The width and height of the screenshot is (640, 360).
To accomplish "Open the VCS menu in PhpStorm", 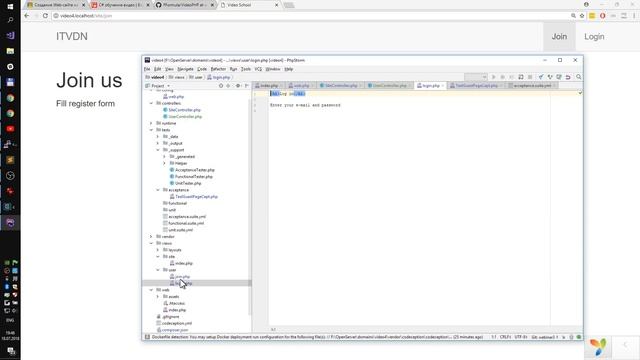I will point(258,69).
